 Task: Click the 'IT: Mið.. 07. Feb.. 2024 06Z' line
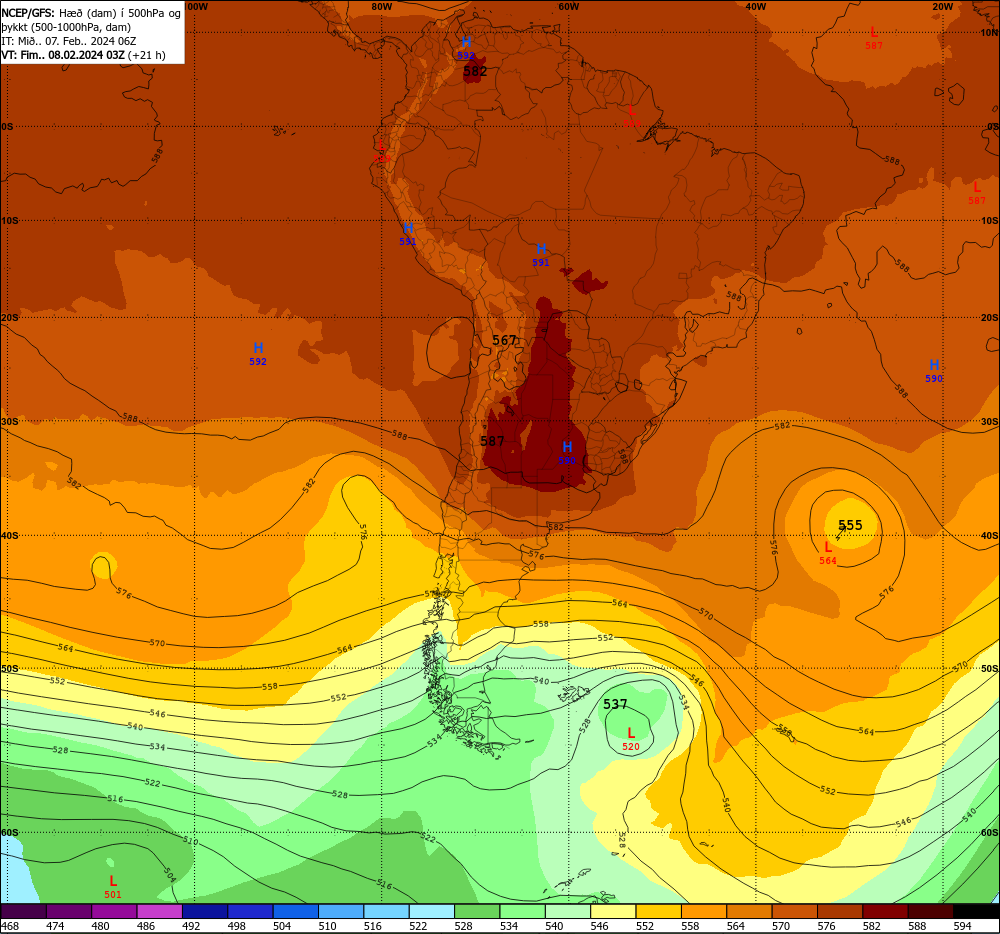coord(69,41)
